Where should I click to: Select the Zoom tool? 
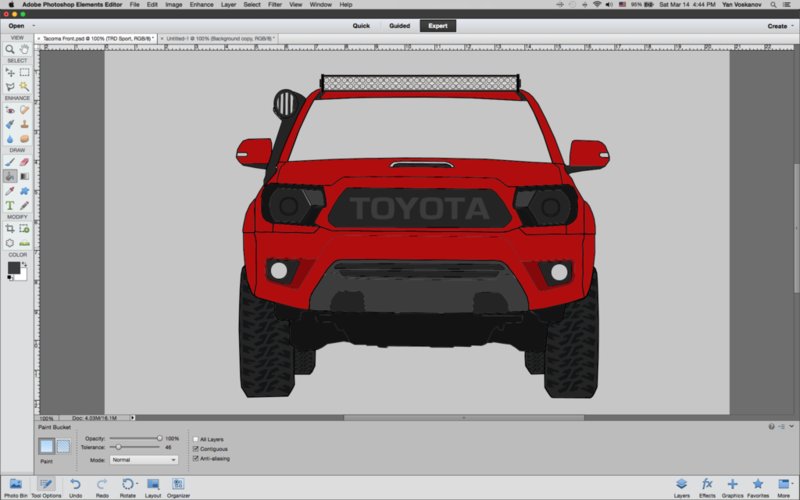point(10,49)
